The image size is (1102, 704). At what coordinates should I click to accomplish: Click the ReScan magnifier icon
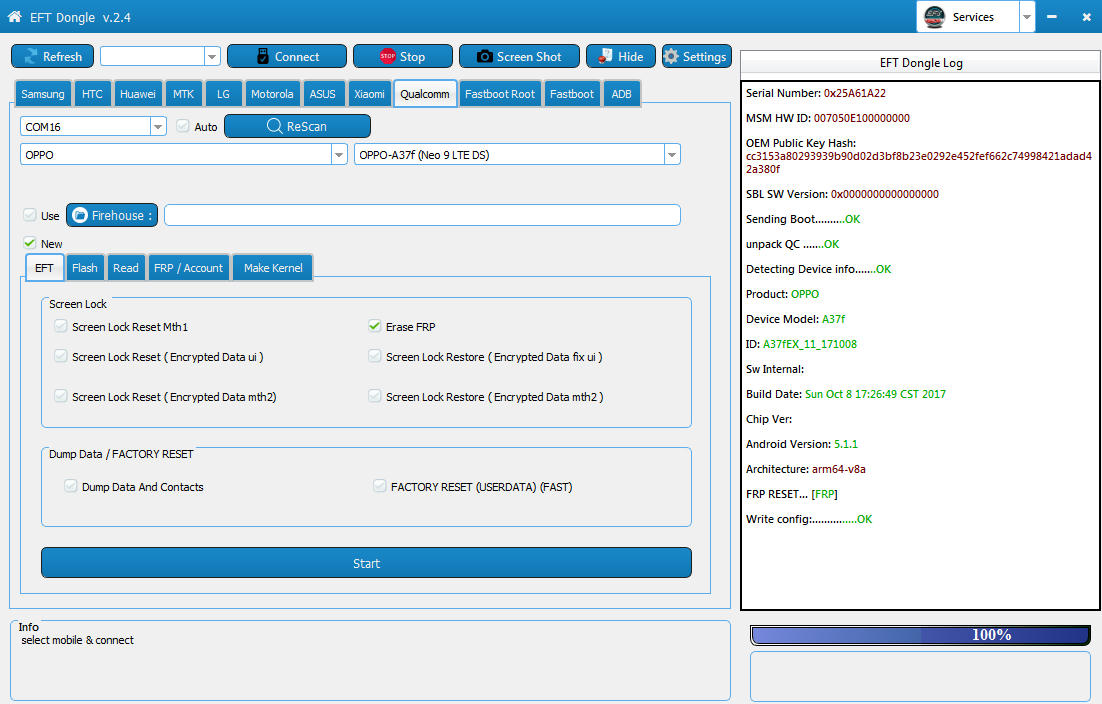point(274,126)
